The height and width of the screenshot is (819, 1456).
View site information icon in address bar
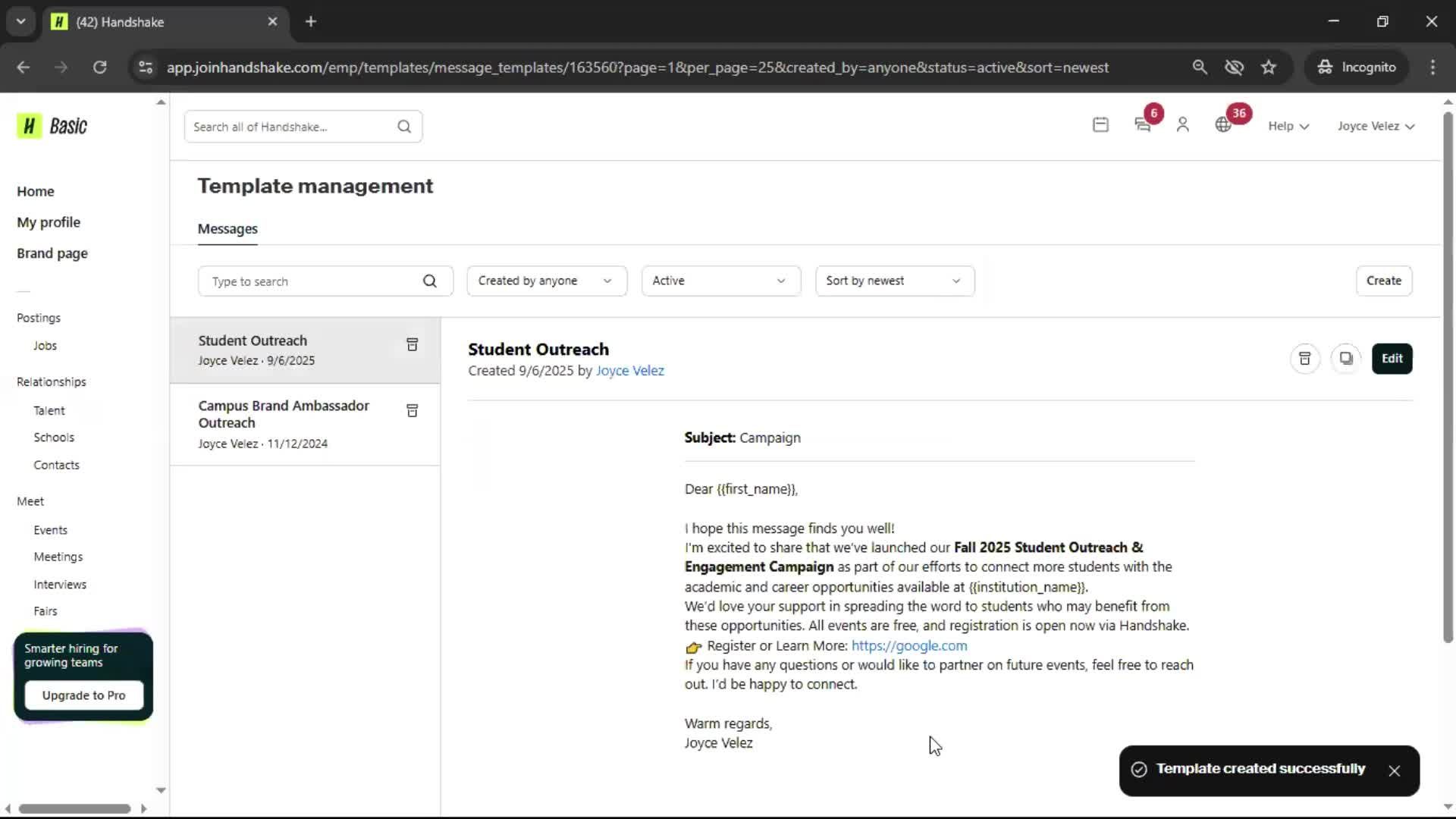point(145,67)
